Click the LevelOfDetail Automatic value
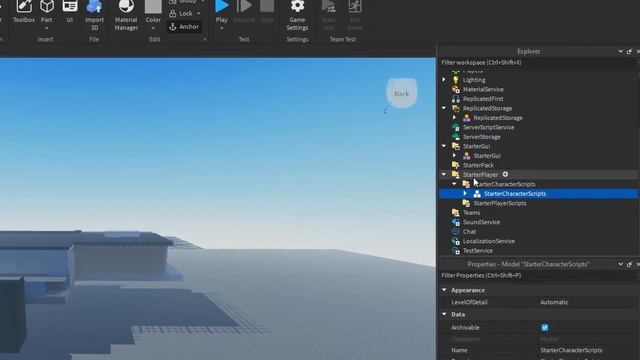640x360 pixels. pos(554,302)
